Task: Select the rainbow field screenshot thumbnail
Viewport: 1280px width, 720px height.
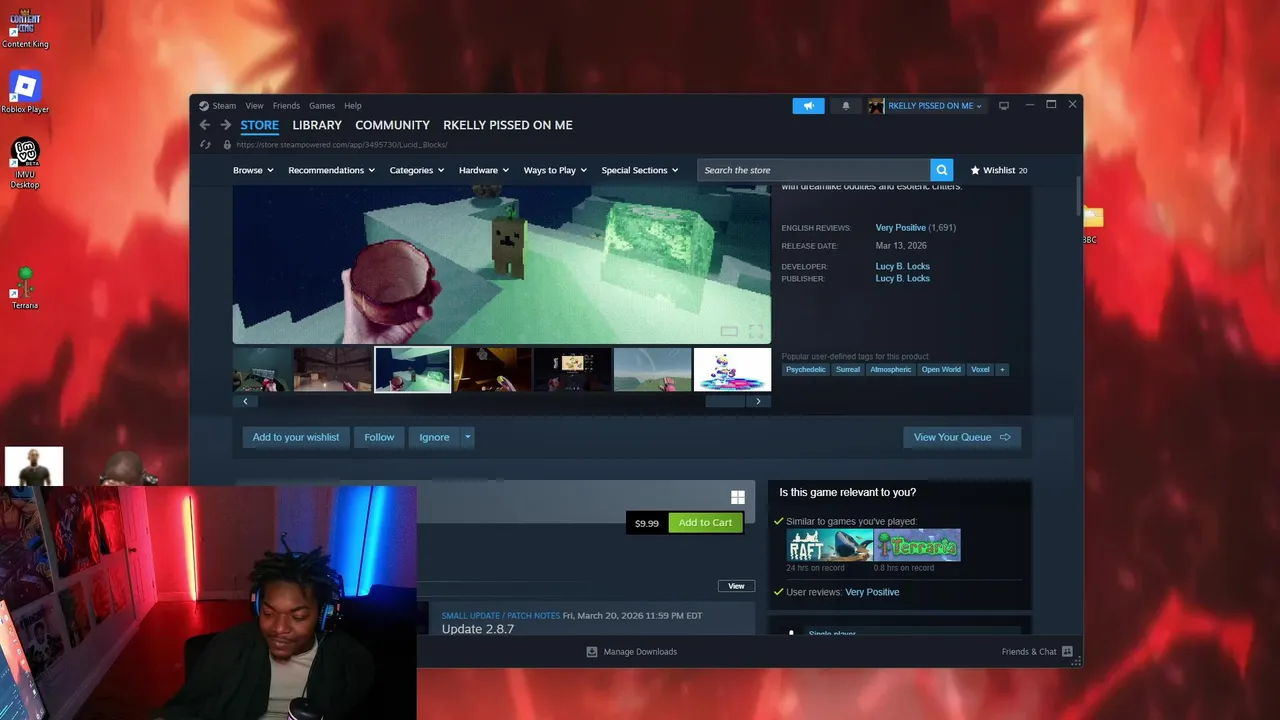Action: tap(652, 370)
